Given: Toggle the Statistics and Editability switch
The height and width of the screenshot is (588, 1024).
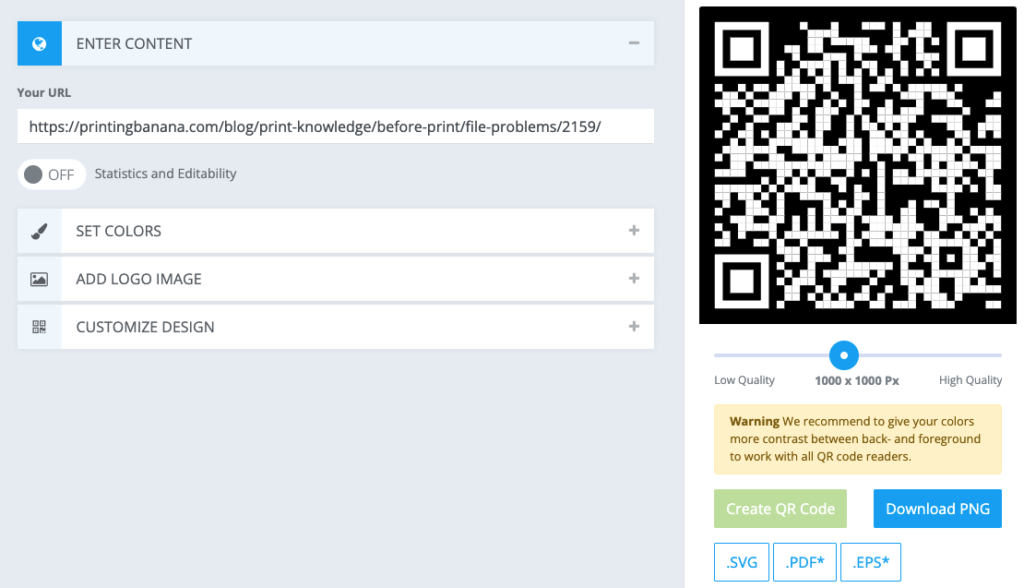Looking at the screenshot, I should click(52, 174).
